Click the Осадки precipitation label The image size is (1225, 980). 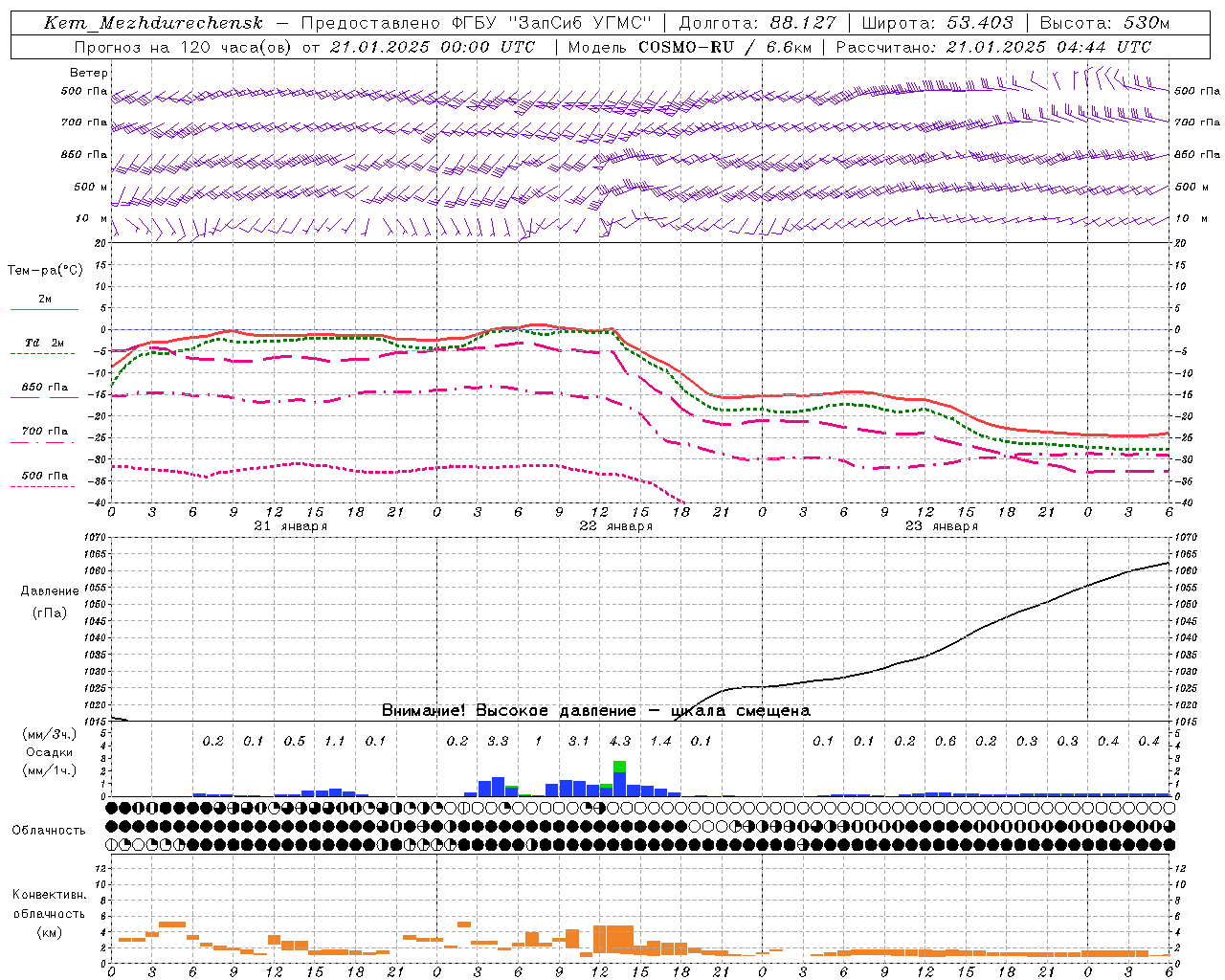pos(49,752)
